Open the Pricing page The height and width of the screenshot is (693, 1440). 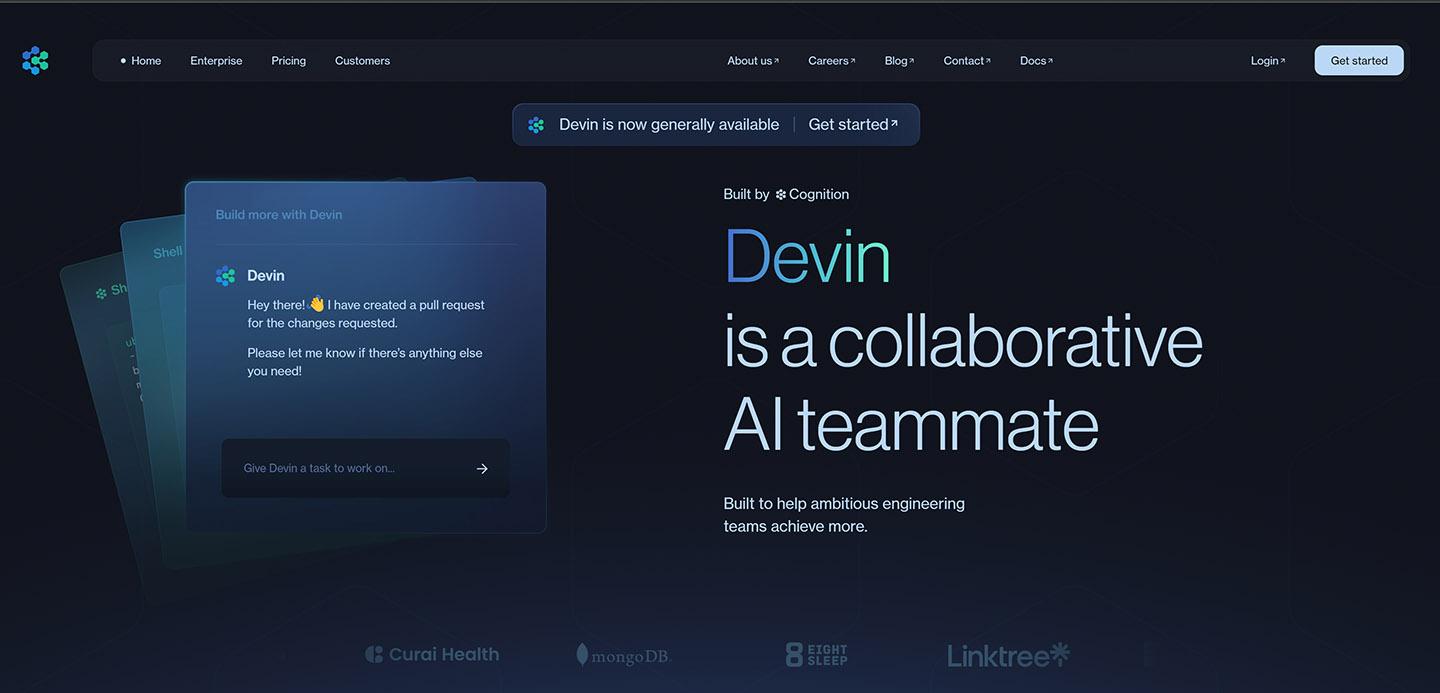coord(288,61)
